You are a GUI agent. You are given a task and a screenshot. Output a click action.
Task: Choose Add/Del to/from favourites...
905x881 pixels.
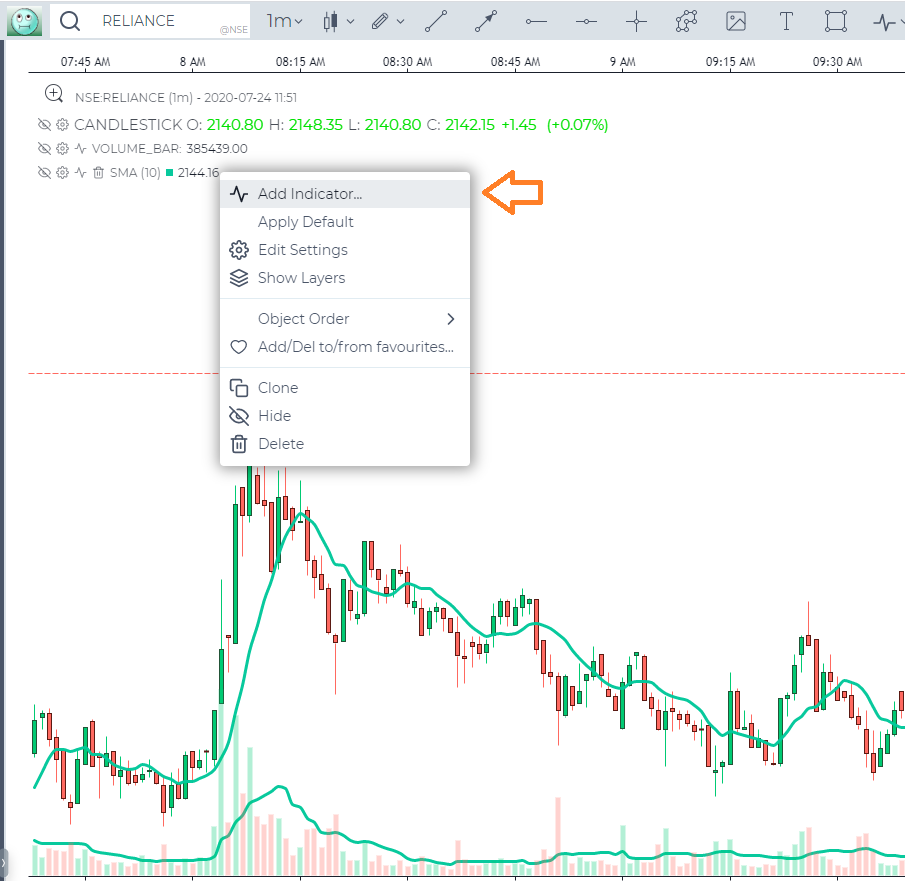point(345,347)
